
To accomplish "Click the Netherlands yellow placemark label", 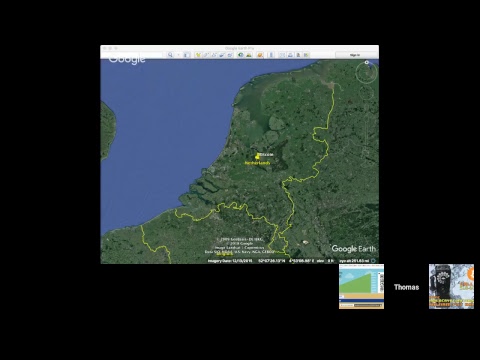I will [257, 163].
